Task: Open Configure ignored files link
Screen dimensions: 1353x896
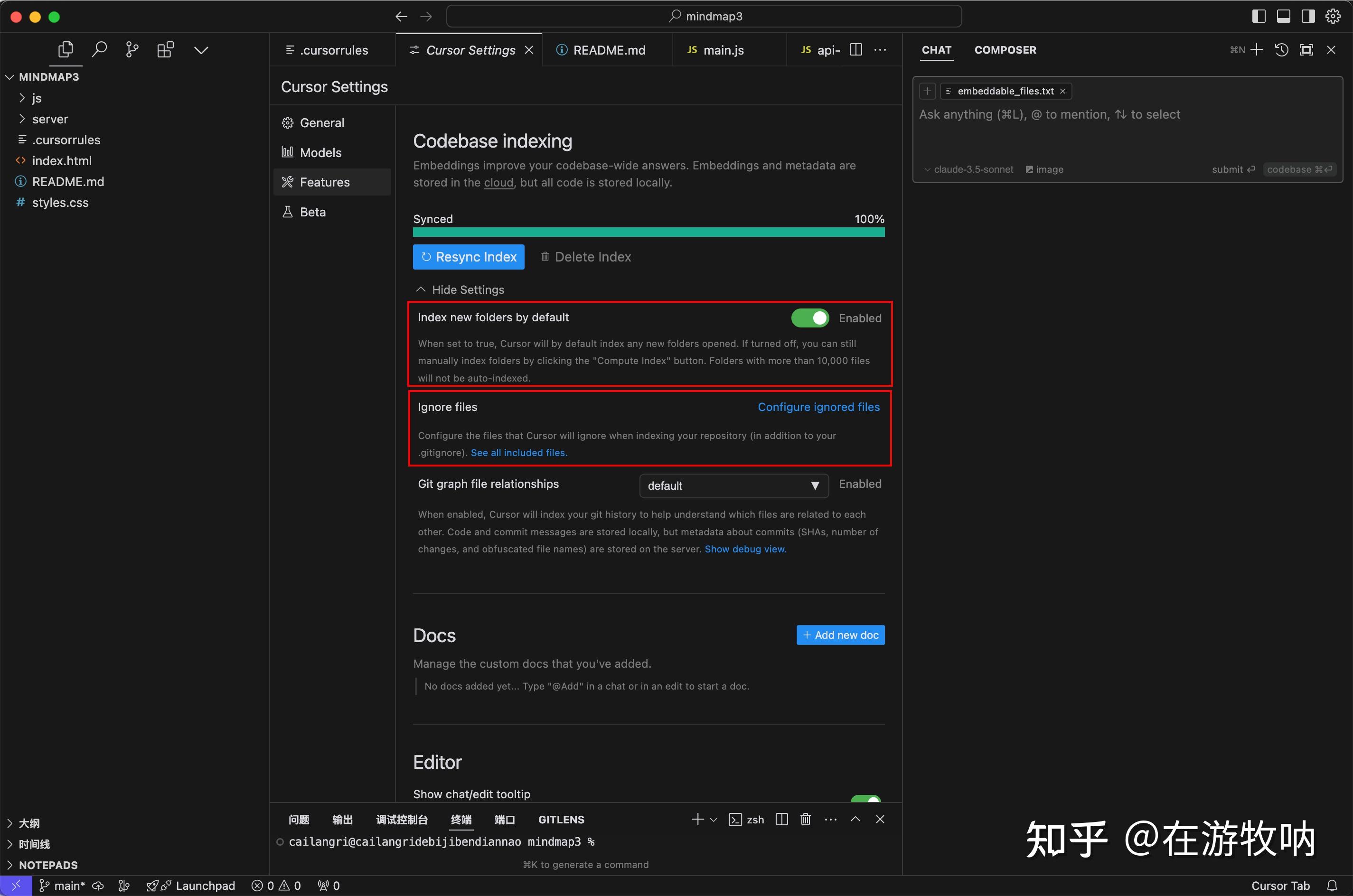Action: tap(818, 407)
